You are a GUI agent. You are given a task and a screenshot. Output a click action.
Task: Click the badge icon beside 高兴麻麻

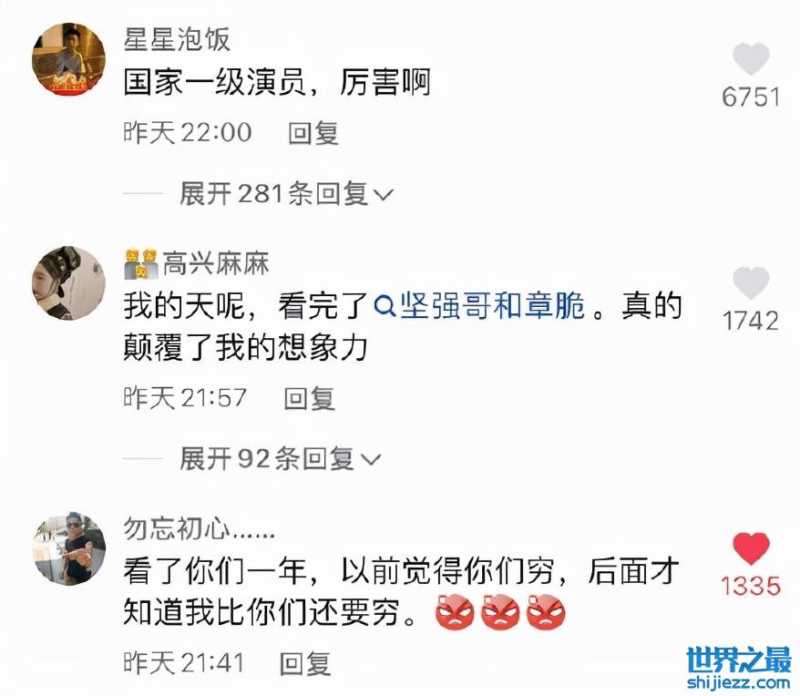point(141,264)
